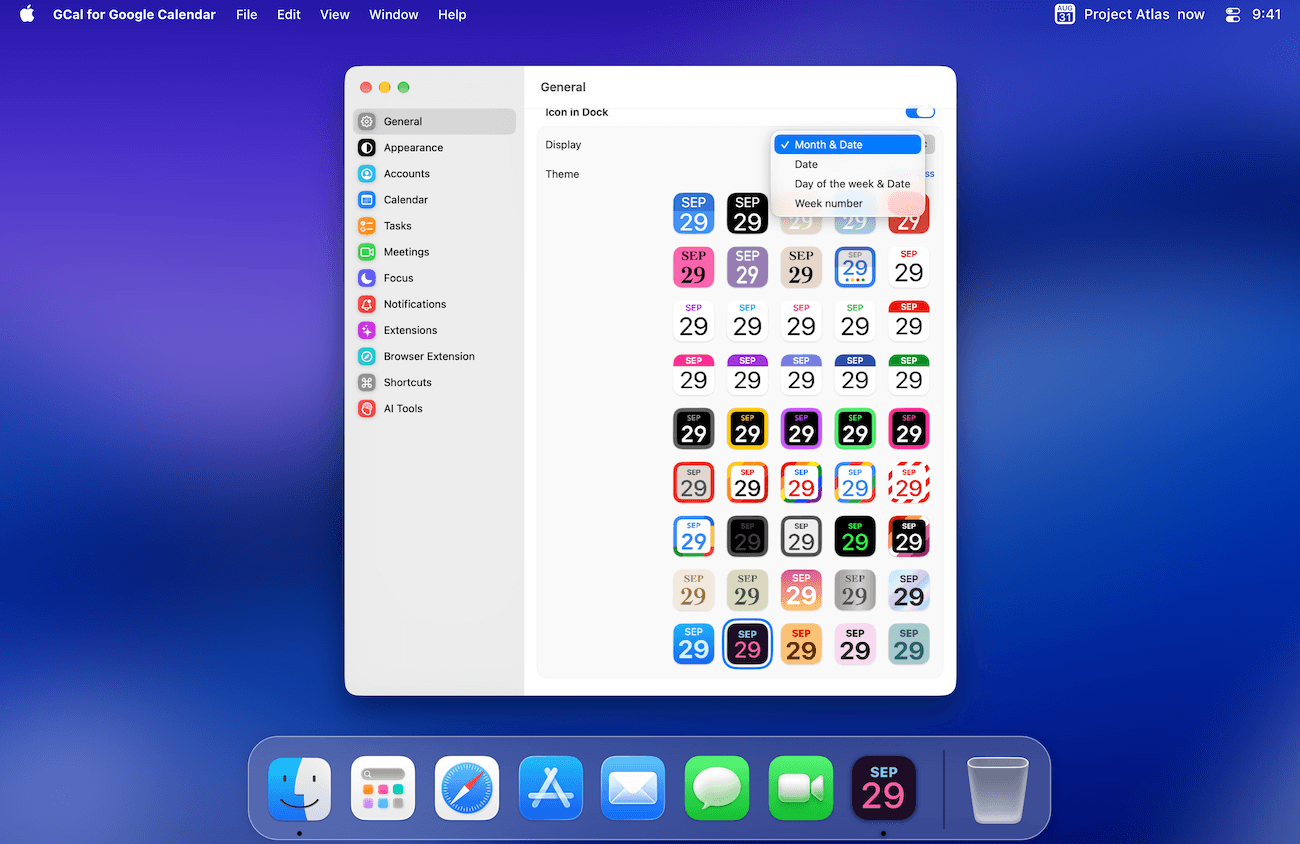Image resolution: width=1300 pixels, height=844 pixels.
Task: Launch Safari from the Dock
Action: tap(467, 788)
